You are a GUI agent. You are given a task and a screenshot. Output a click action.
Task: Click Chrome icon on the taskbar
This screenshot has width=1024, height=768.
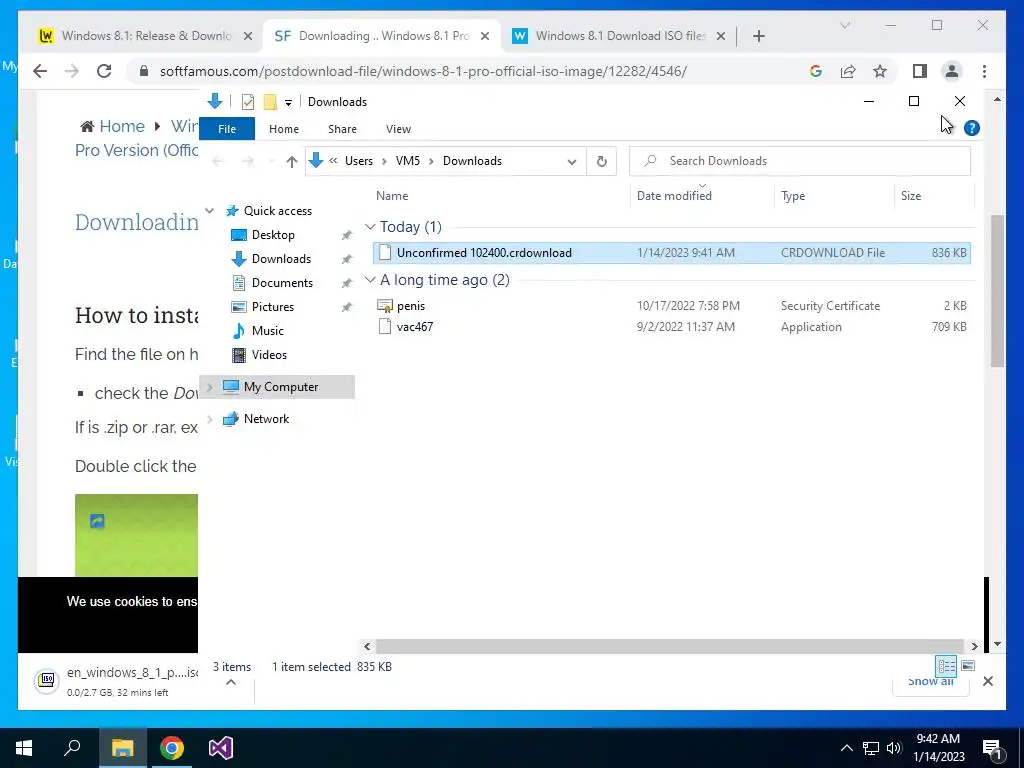click(x=172, y=748)
